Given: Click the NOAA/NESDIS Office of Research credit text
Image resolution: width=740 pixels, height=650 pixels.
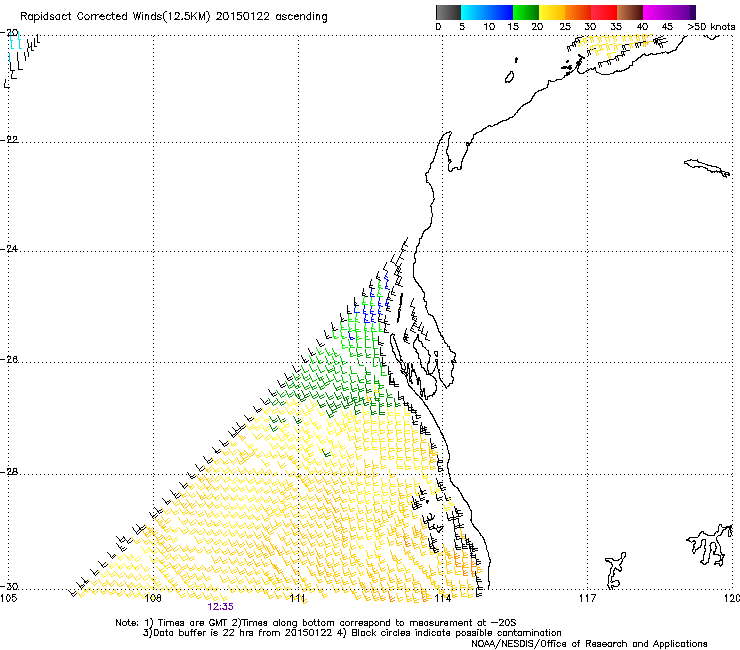Looking at the screenshot, I should pos(589,644).
